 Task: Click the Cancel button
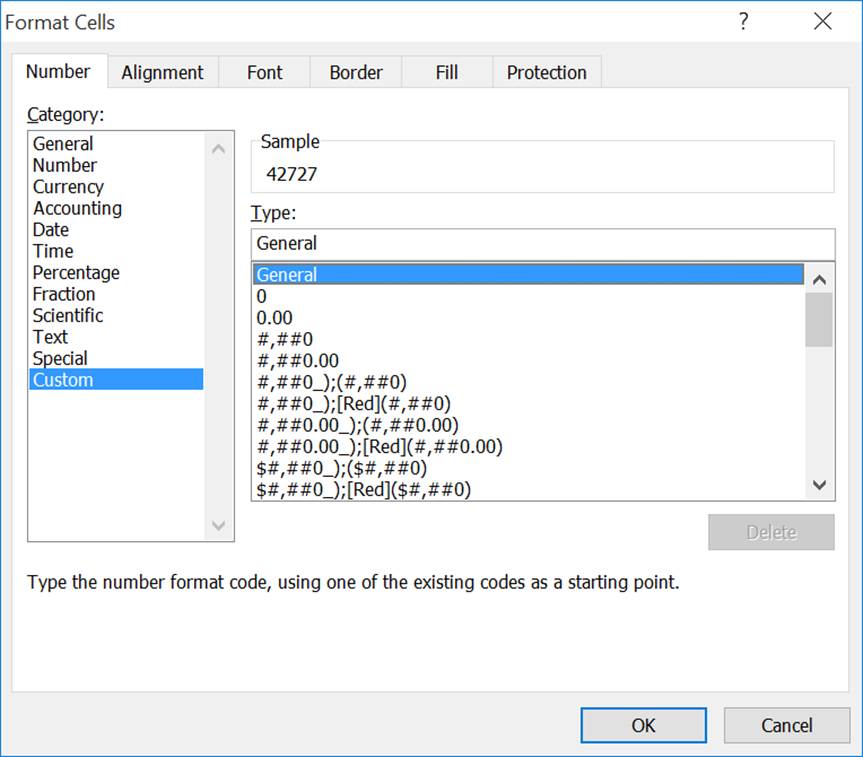tap(786, 726)
